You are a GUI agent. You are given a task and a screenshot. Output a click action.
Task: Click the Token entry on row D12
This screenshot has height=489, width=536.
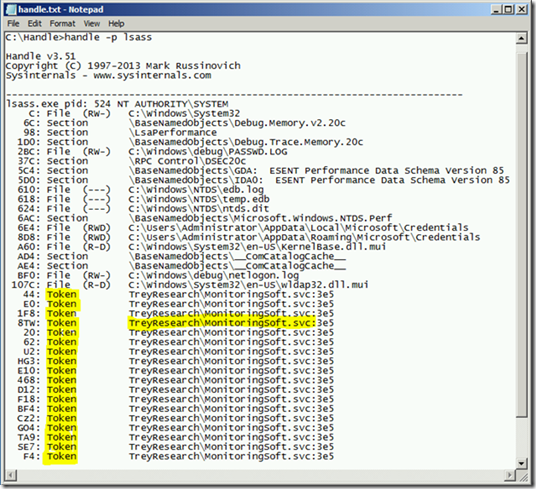point(62,390)
